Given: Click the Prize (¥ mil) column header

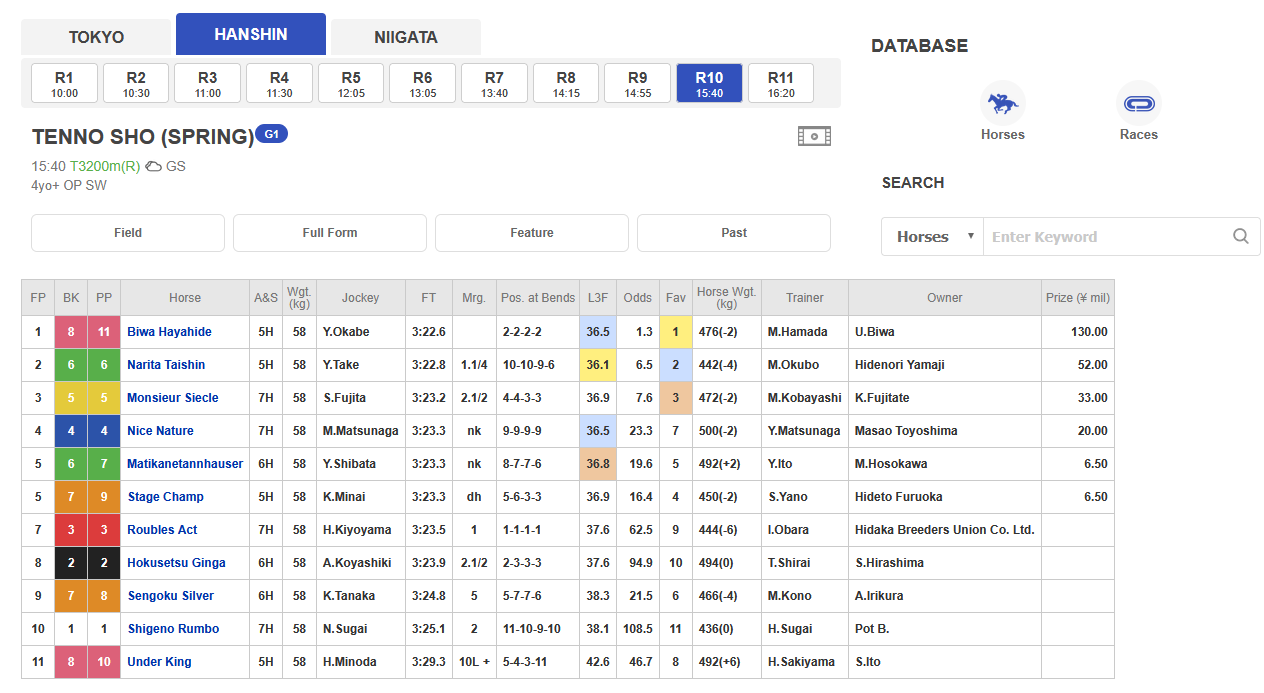Looking at the screenshot, I should tap(1078, 298).
